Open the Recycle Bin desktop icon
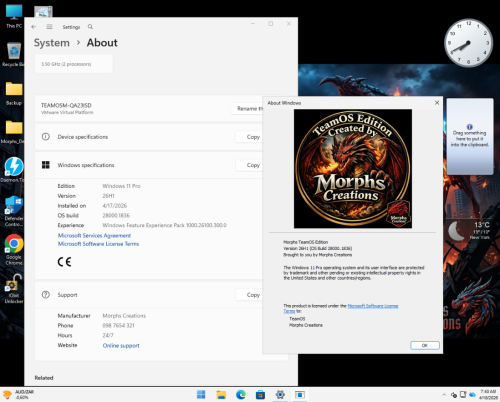This screenshot has height=402, width=500. (14, 54)
